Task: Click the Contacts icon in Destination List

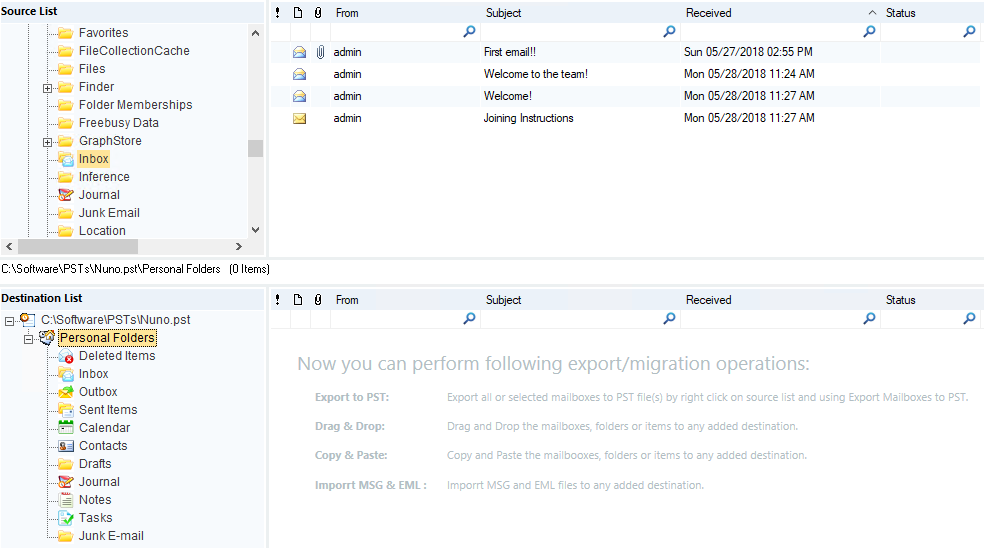Action: (66, 446)
